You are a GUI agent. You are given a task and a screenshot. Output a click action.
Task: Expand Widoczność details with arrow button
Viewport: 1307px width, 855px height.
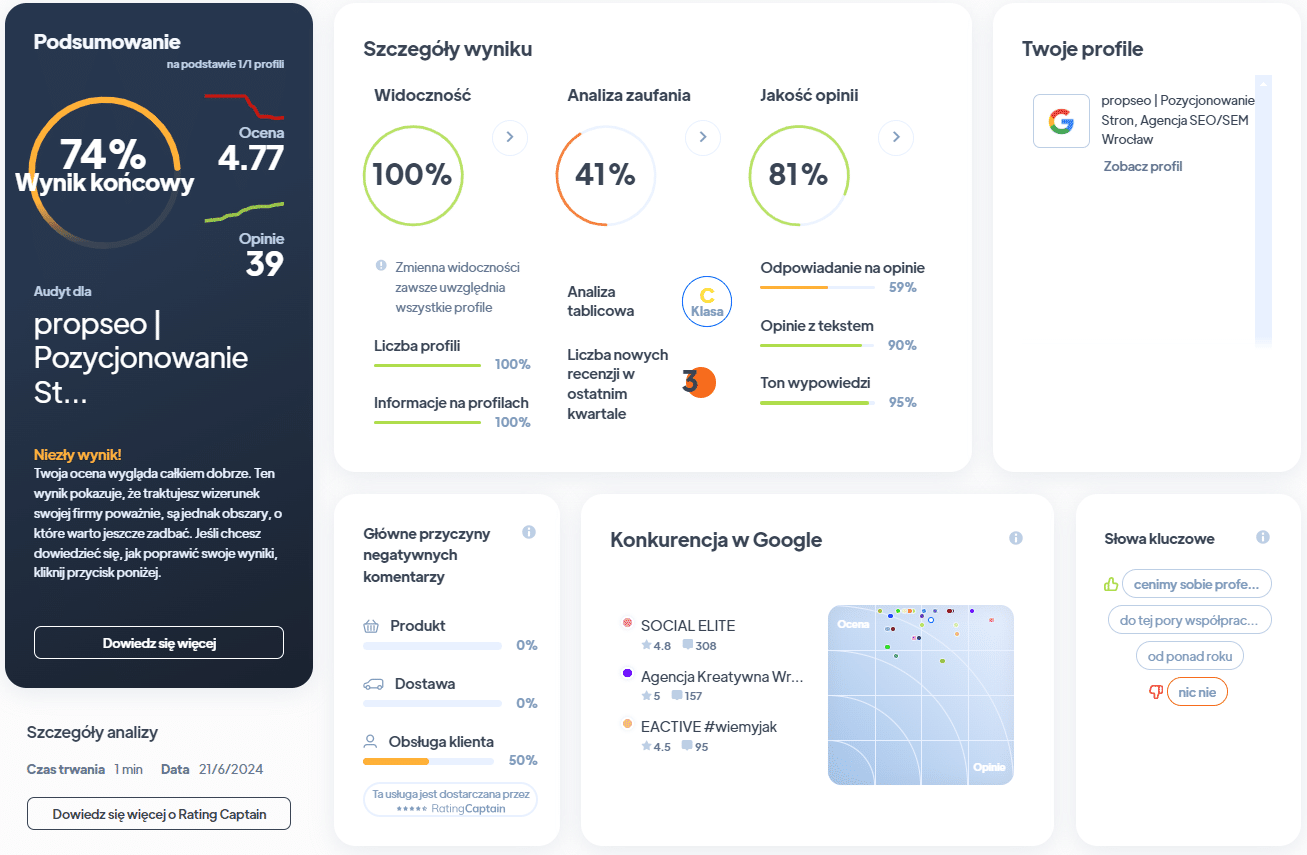510,137
